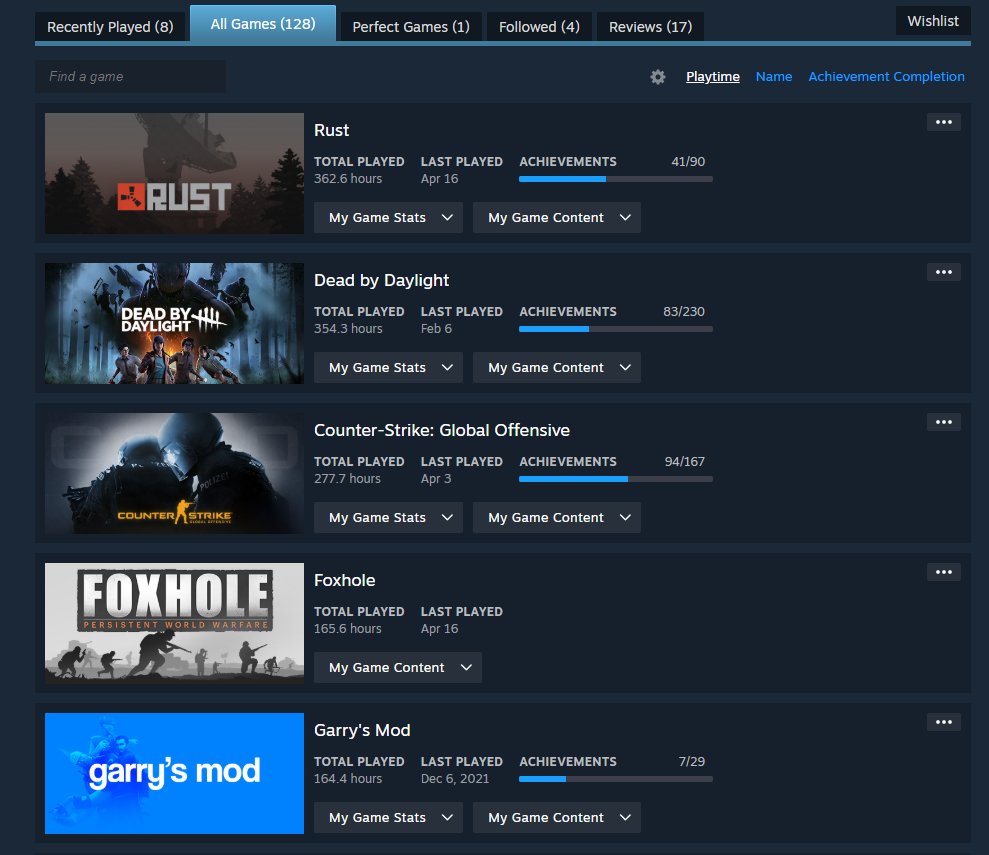
Task: Click Dead by Daylight's 354.3 hours playtime
Action: 348,329
